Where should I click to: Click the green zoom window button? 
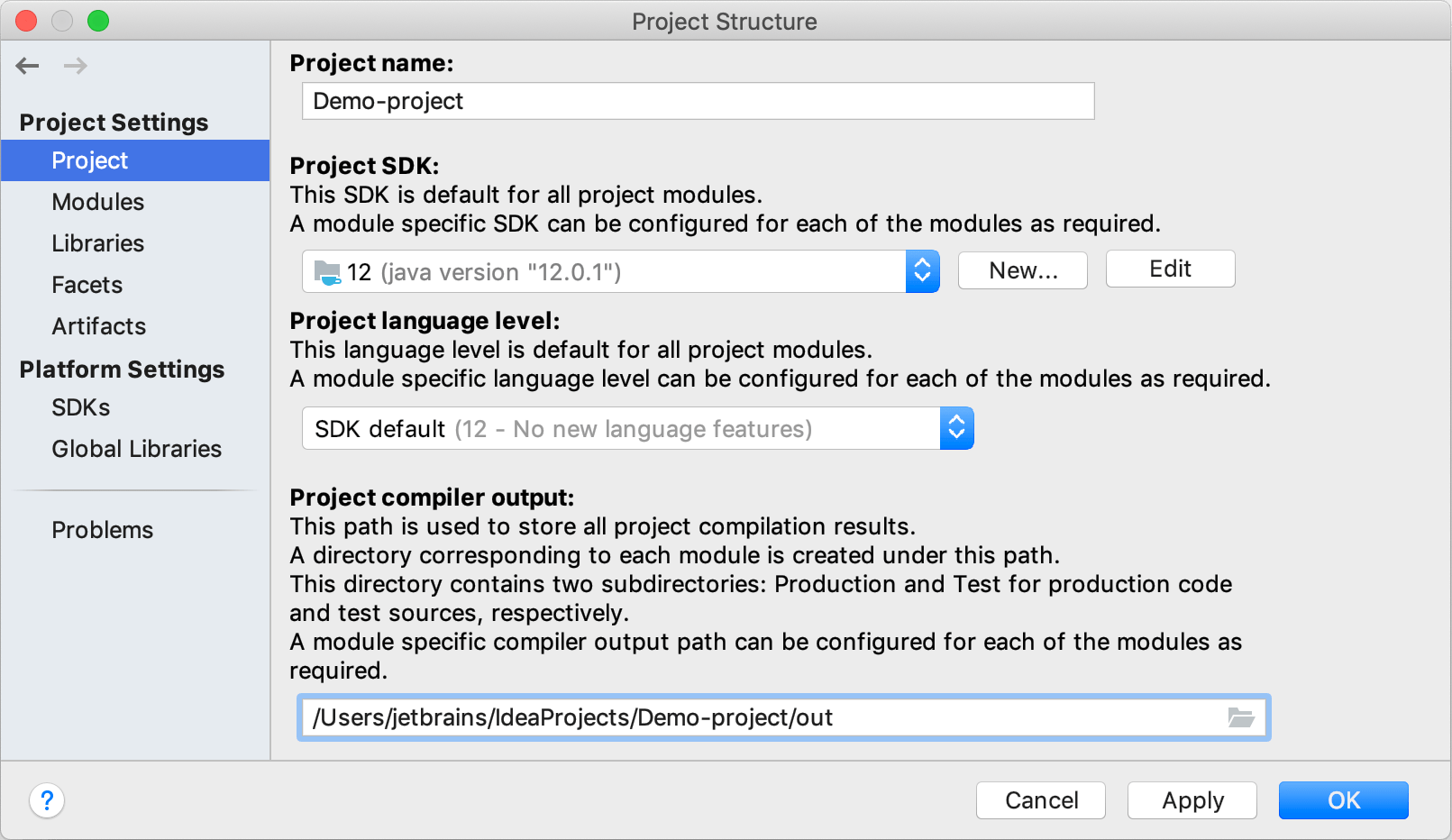pos(98,21)
